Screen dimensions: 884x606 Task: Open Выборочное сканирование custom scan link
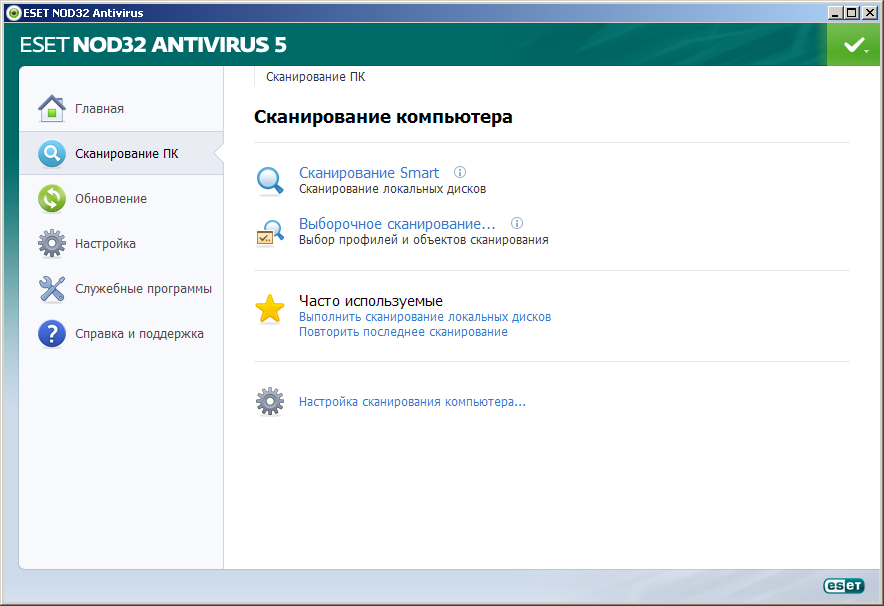(x=397, y=224)
